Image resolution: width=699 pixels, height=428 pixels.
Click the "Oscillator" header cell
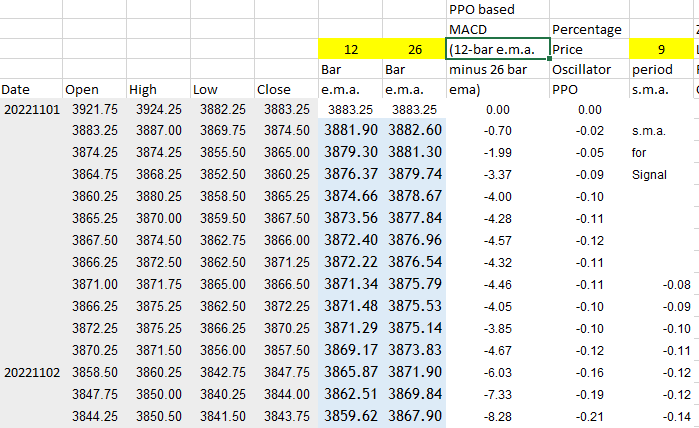587,70
